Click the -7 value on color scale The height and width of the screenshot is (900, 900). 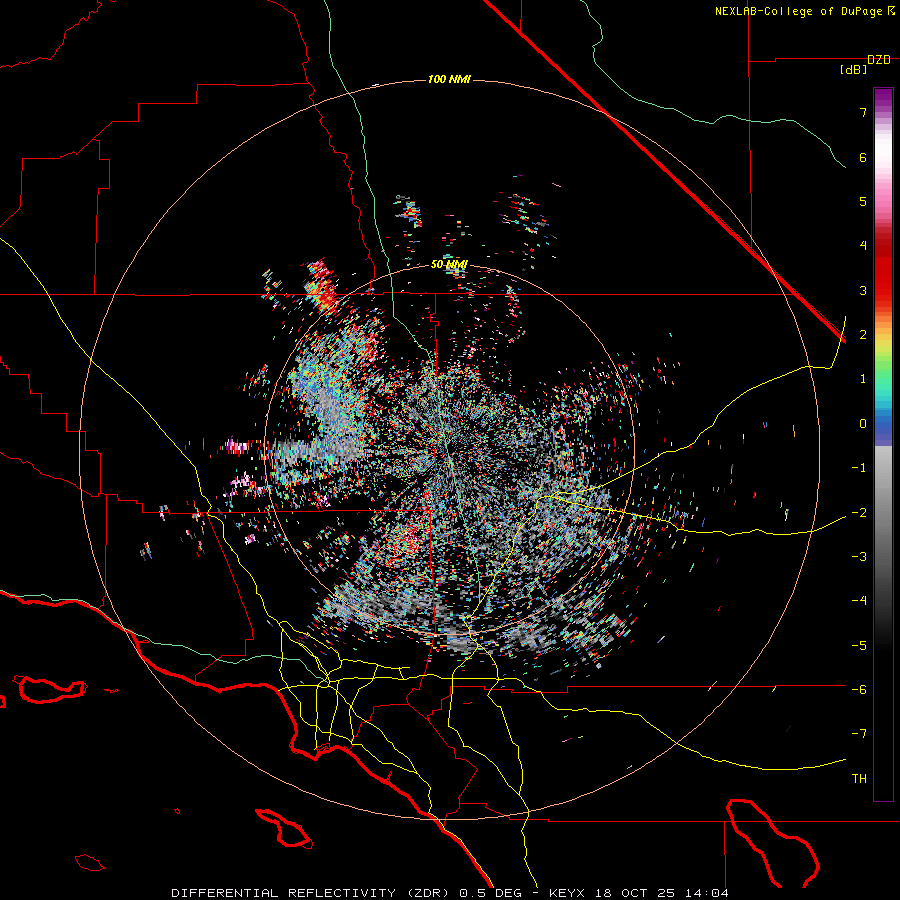[x=859, y=734]
